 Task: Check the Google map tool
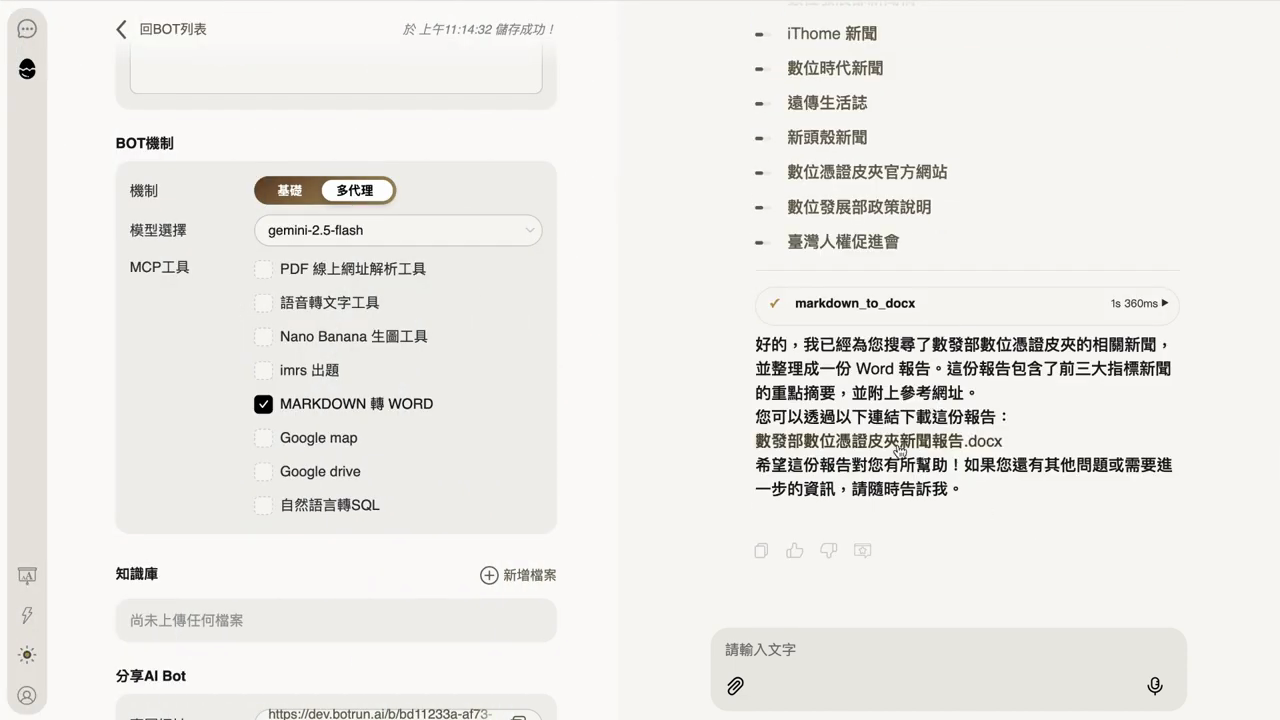(x=263, y=438)
